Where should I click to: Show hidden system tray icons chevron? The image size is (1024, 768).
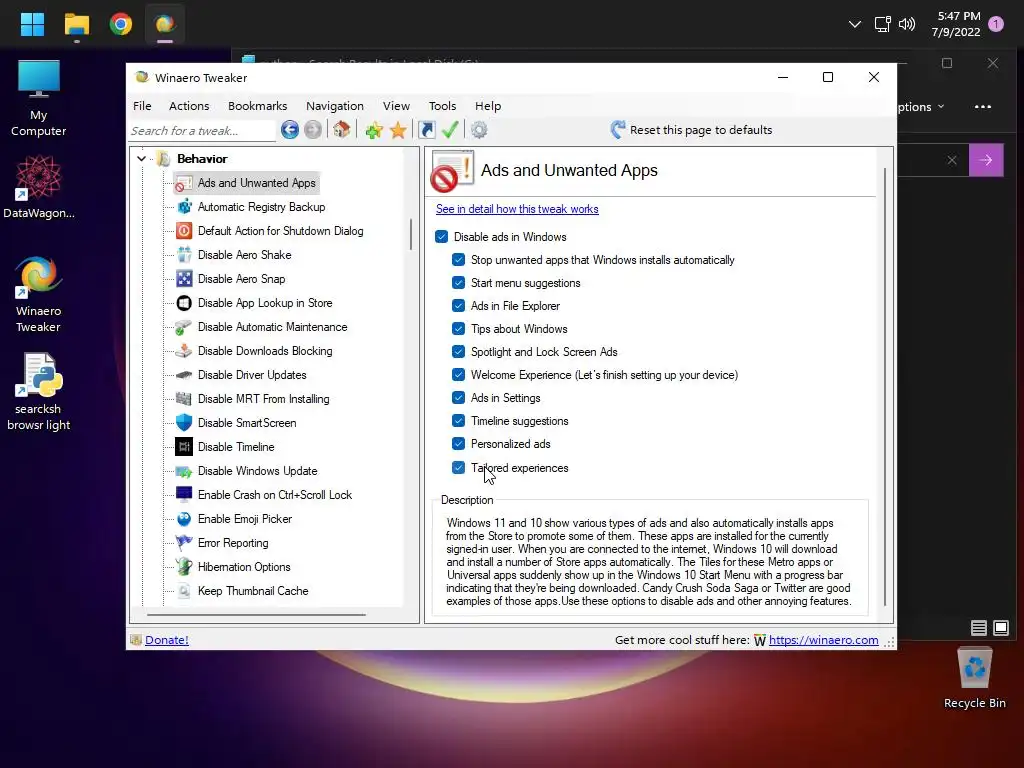tap(854, 25)
